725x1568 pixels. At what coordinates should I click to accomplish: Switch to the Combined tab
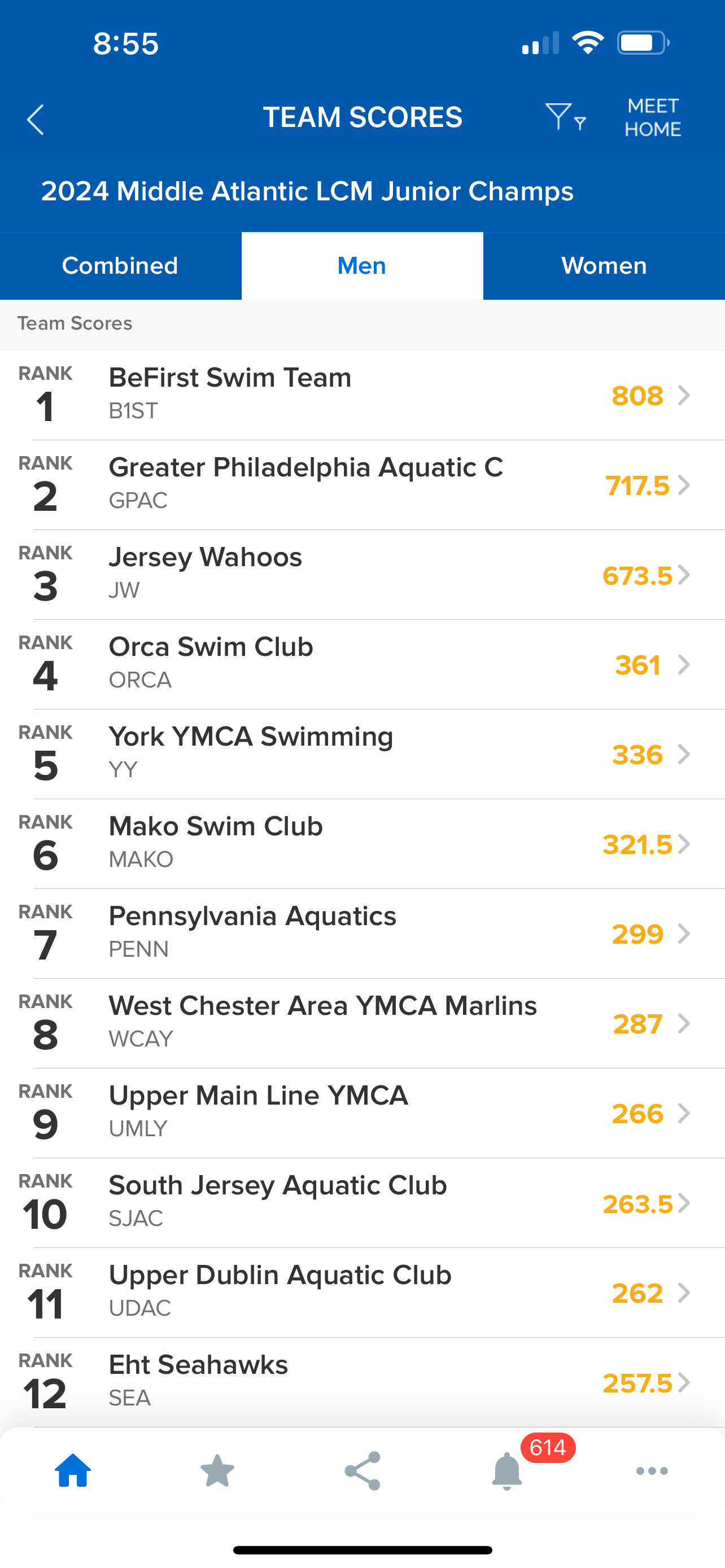(120, 266)
